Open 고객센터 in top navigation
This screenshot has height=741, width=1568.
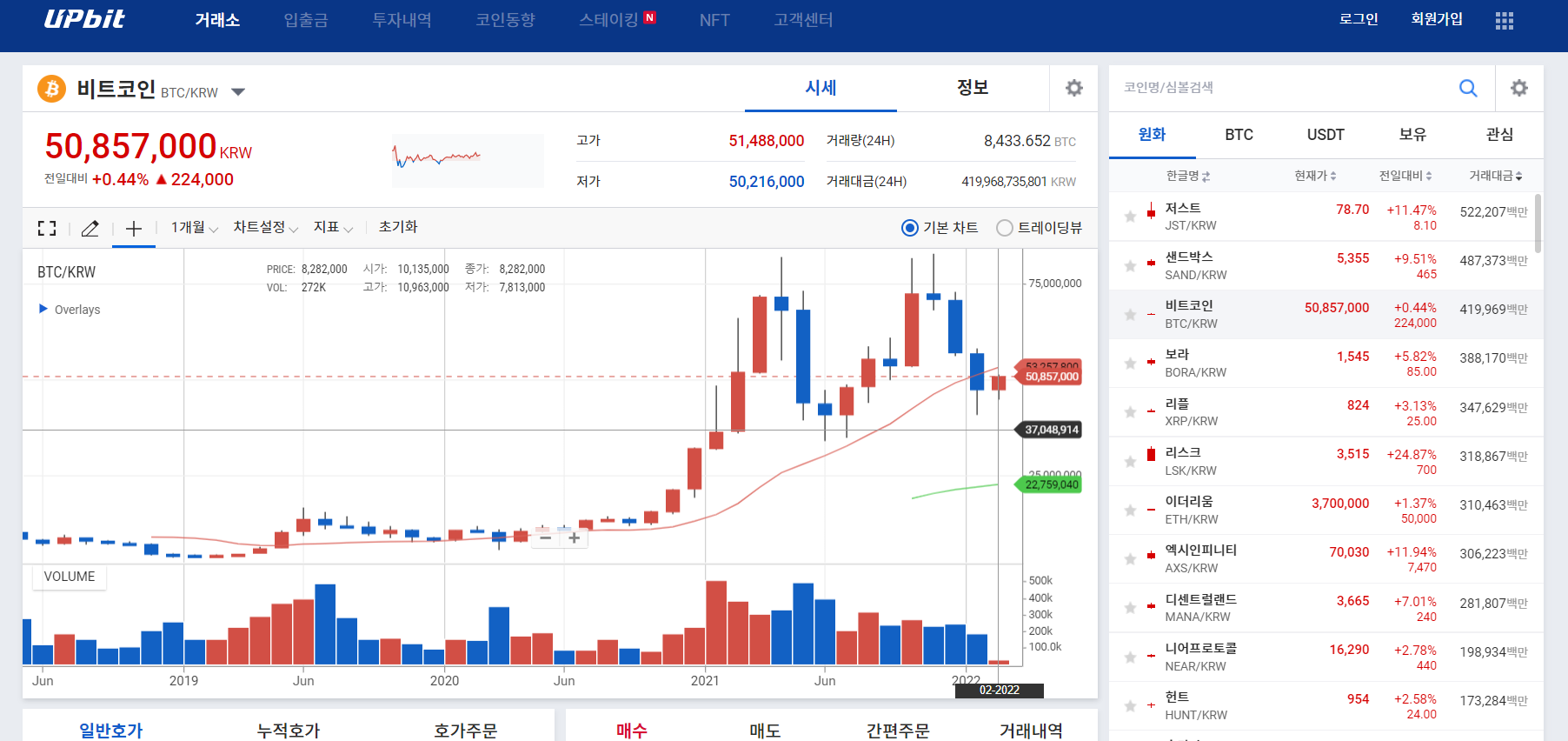click(804, 20)
